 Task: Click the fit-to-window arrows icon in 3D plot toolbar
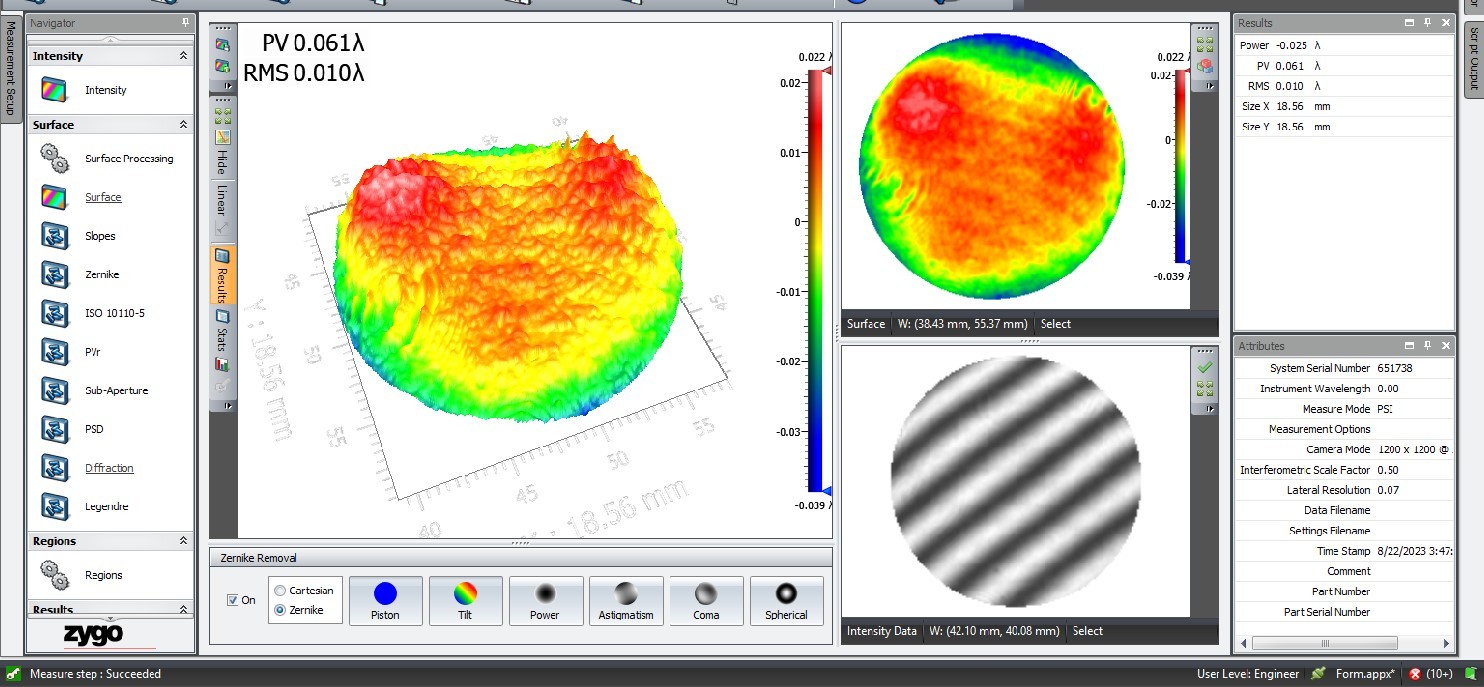coord(223,115)
